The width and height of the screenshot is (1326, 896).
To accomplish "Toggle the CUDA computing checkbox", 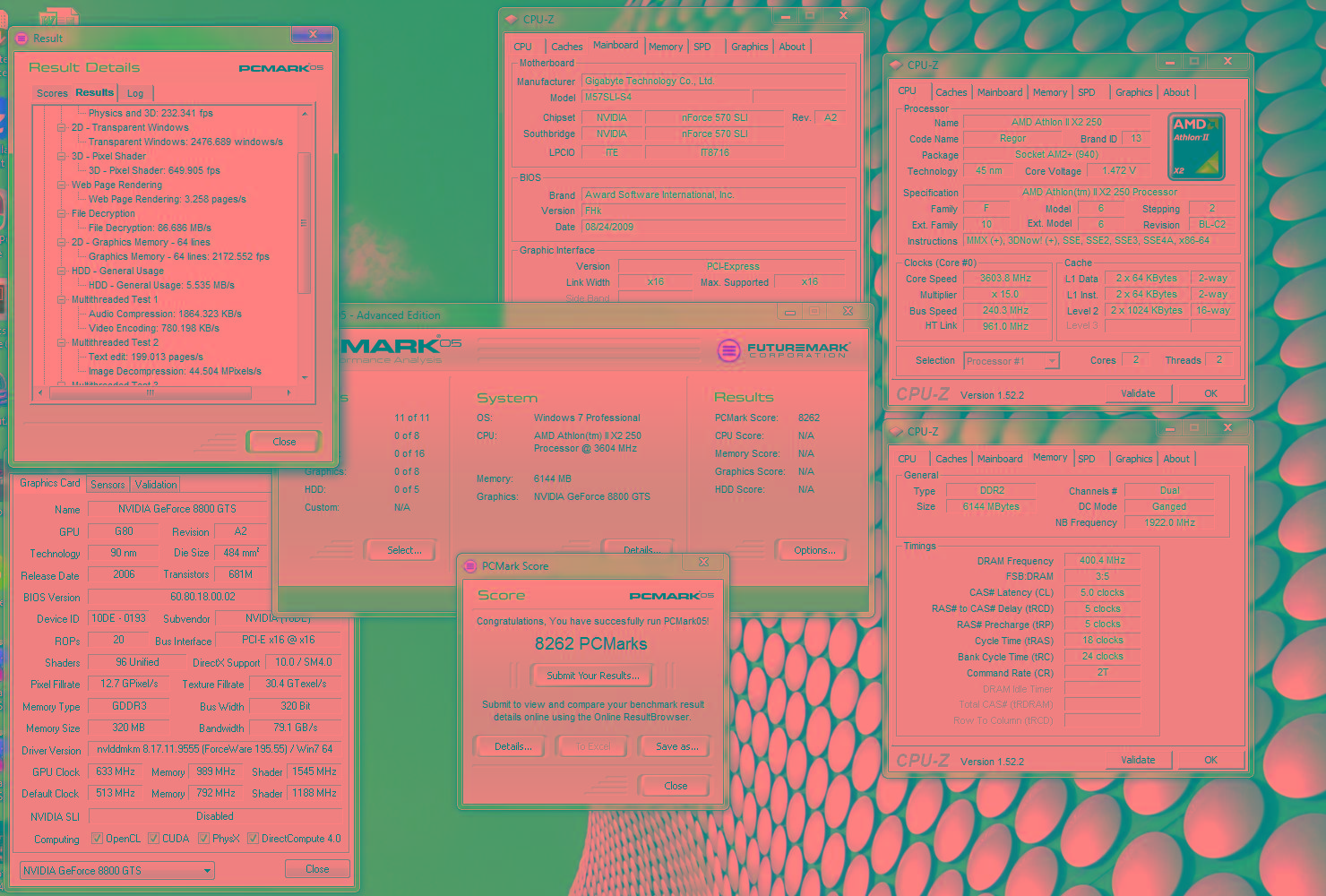I will tap(154, 839).
